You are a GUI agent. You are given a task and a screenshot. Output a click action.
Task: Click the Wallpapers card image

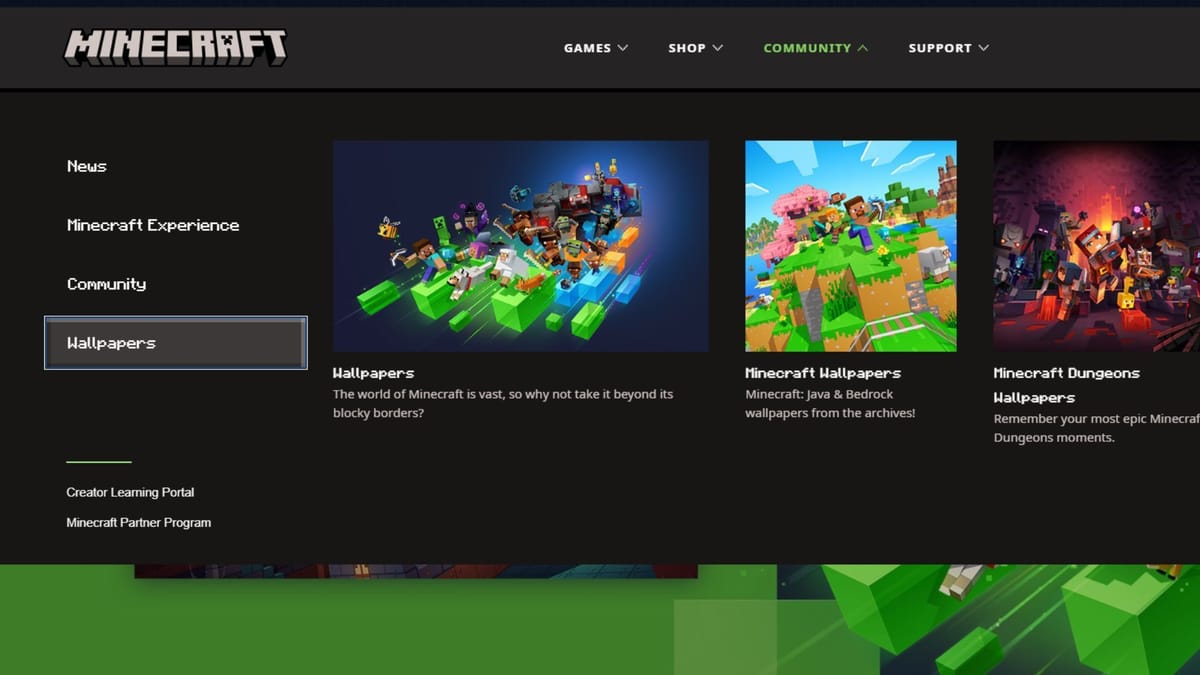pos(521,245)
